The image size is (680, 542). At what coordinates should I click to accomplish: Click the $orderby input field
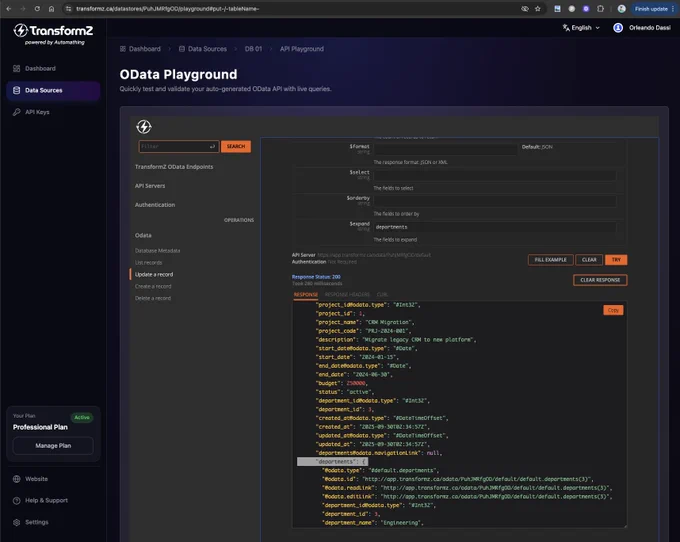(x=495, y=201)
